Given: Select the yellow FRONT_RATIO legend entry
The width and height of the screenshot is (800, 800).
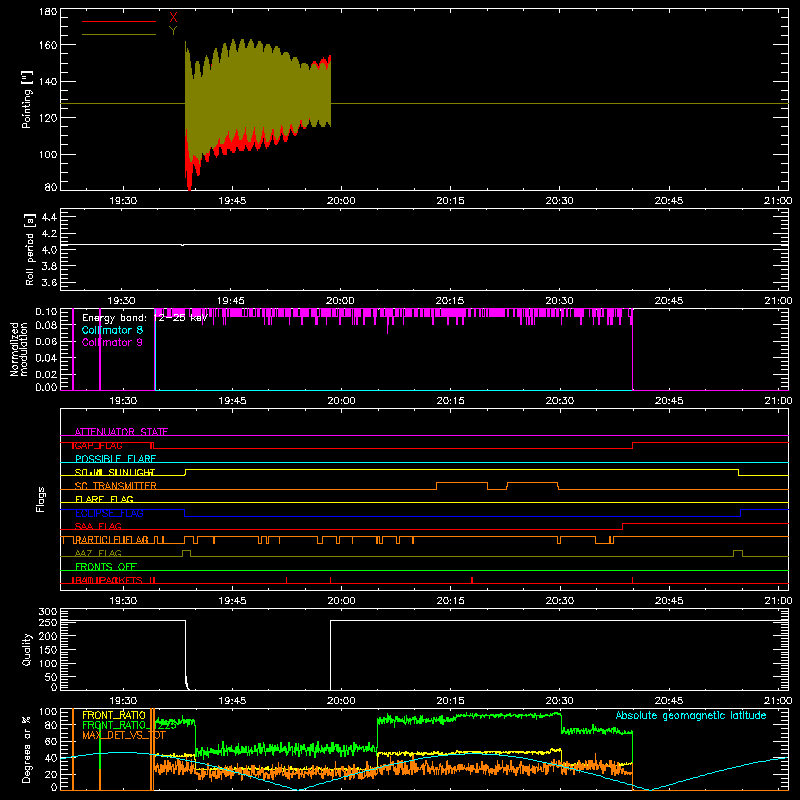Looking at the screenshot, I should [114, 715].
